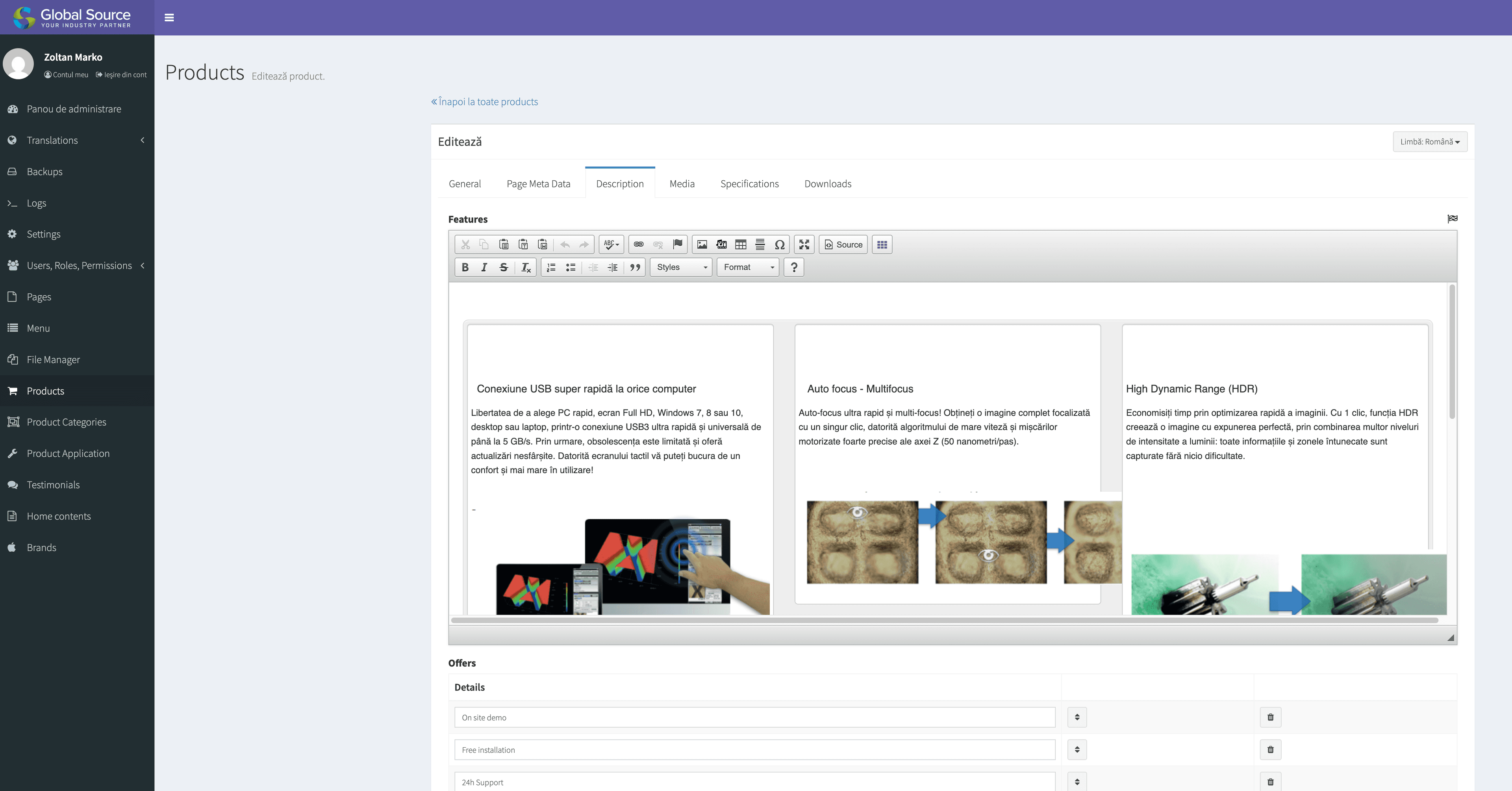
Task: Open Brands in the sidebar
Action: coord(77,548)
